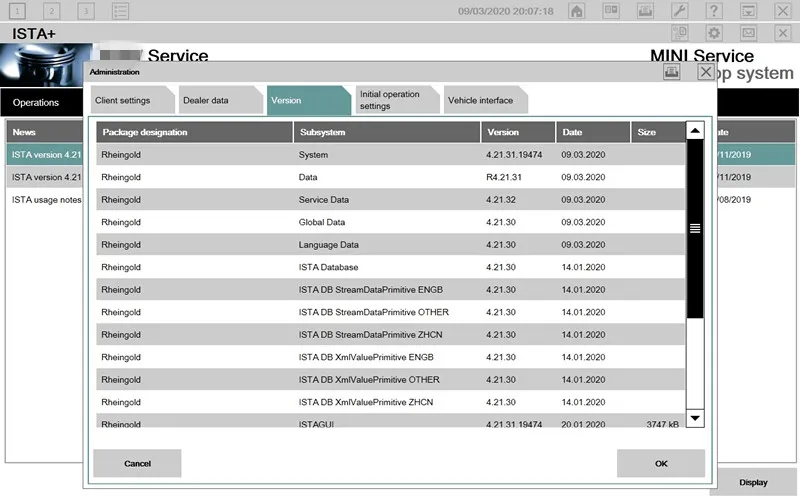Image resolution: width=800 pixels, height=500 pixels.
Task: Select the ISTA Database row
Action: tap(391, 267)
